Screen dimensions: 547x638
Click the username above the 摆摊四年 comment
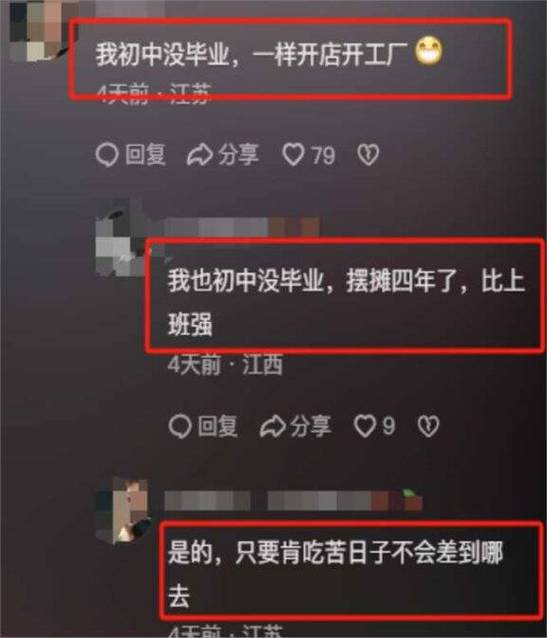pos(241,227)
